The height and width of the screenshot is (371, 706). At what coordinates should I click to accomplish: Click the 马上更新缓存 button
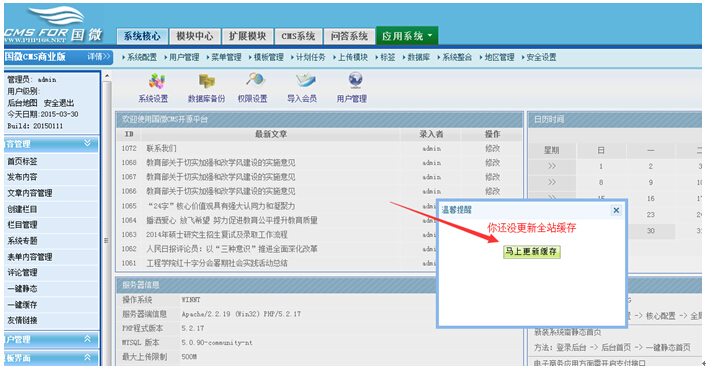pos(531,251)
